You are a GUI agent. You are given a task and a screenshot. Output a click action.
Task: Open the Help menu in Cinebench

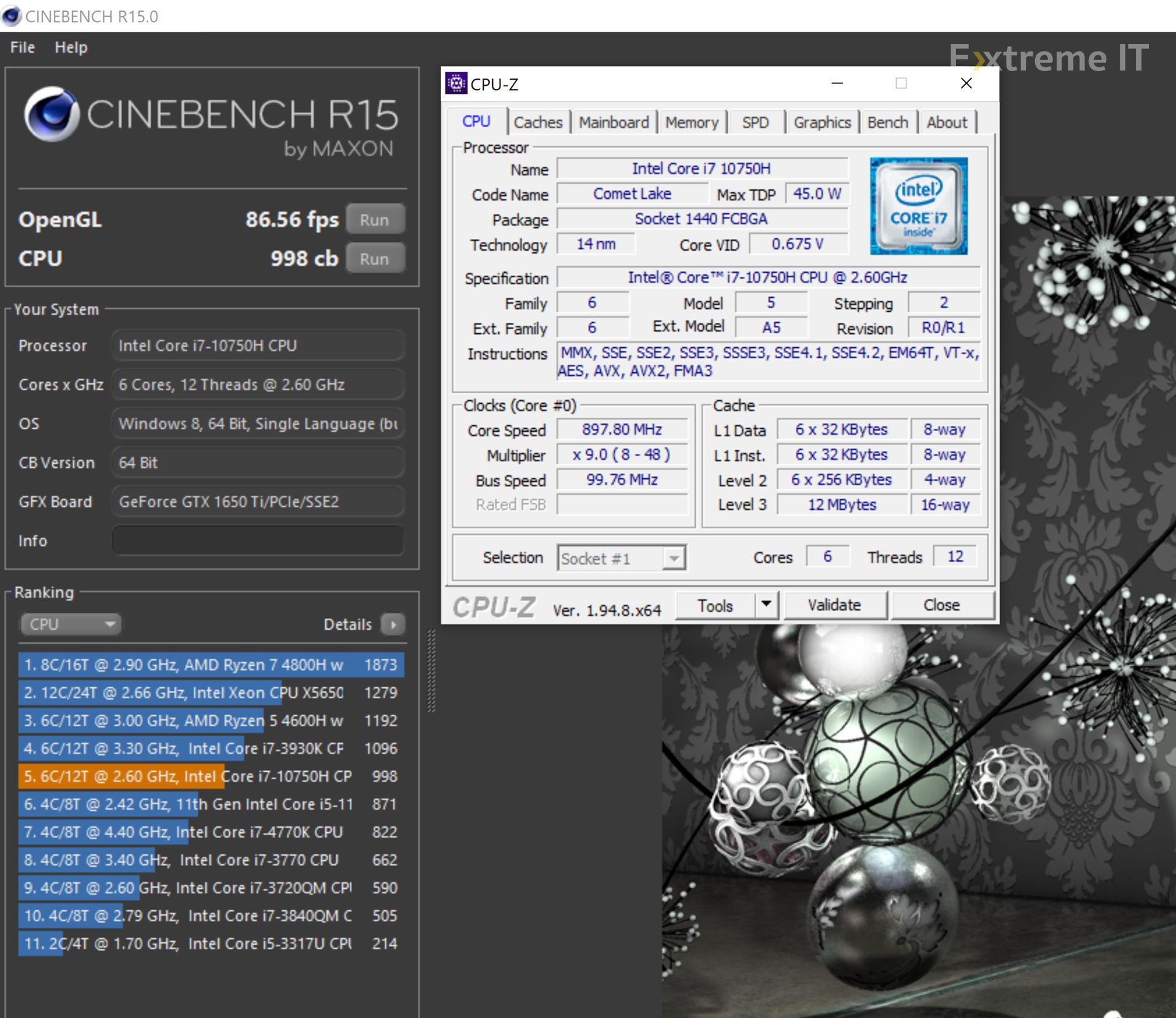coord(71,47)
